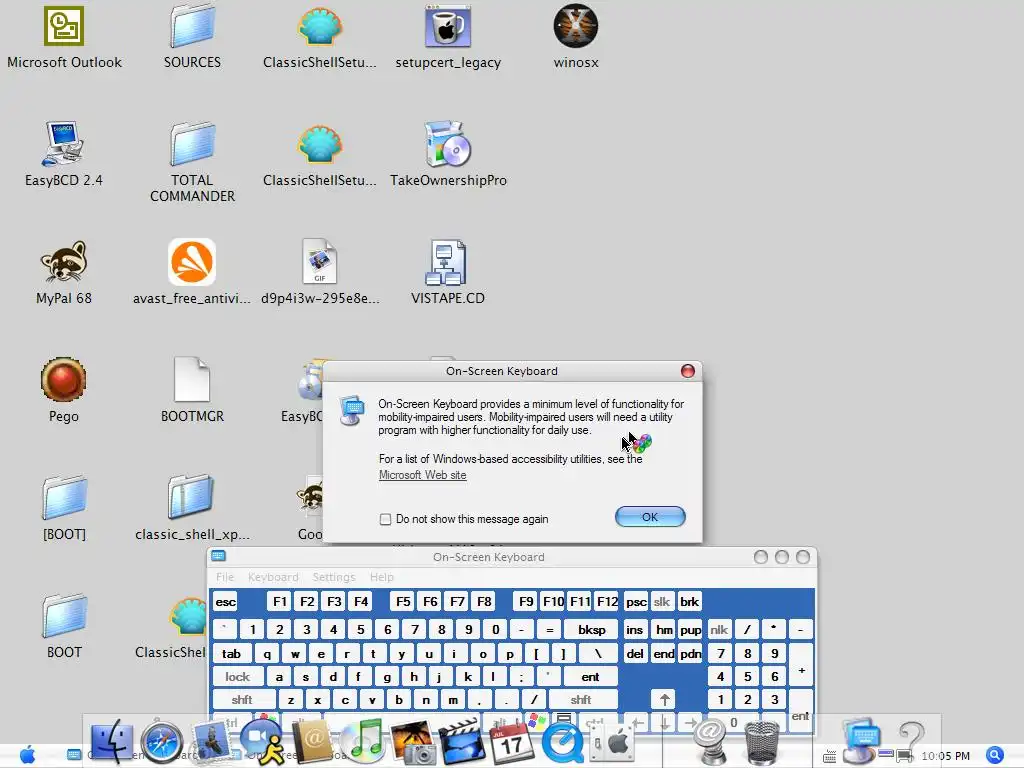
Task: Click the numpad plus key
Action: coord(801,671)
